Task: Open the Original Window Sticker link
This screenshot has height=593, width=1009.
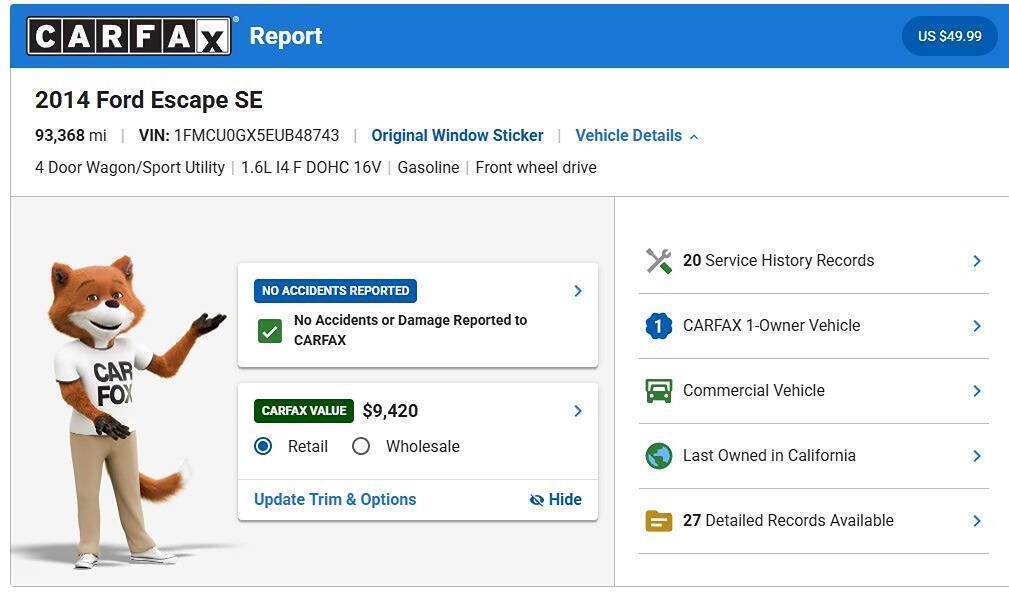Action: point(458,136)
